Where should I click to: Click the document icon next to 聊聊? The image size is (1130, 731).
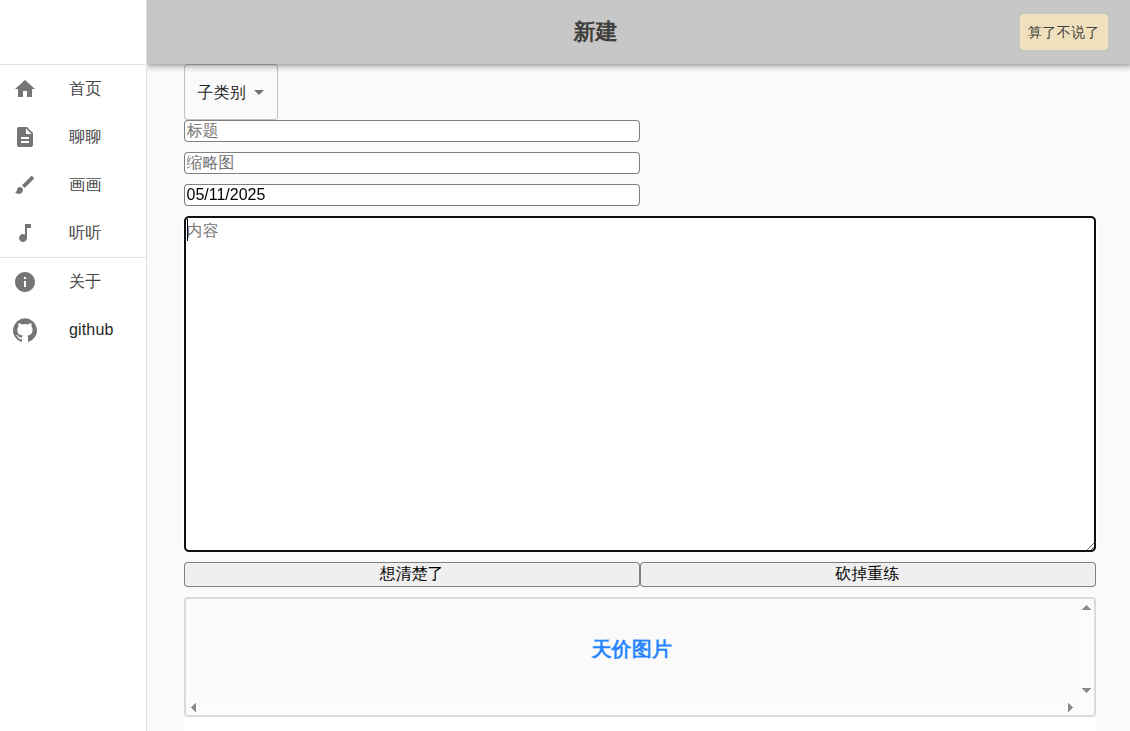click(24, 137)
